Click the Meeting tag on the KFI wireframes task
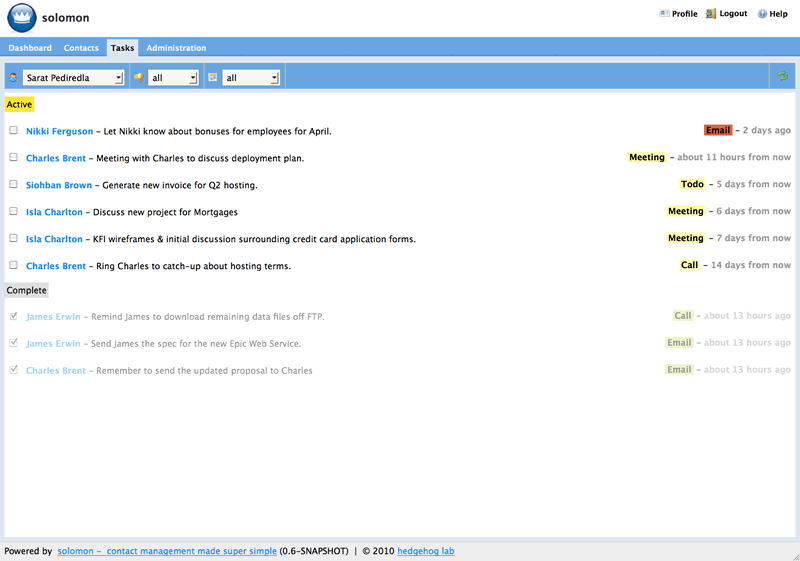Screen dimensions: 800x561 click(x=686, y=238)
